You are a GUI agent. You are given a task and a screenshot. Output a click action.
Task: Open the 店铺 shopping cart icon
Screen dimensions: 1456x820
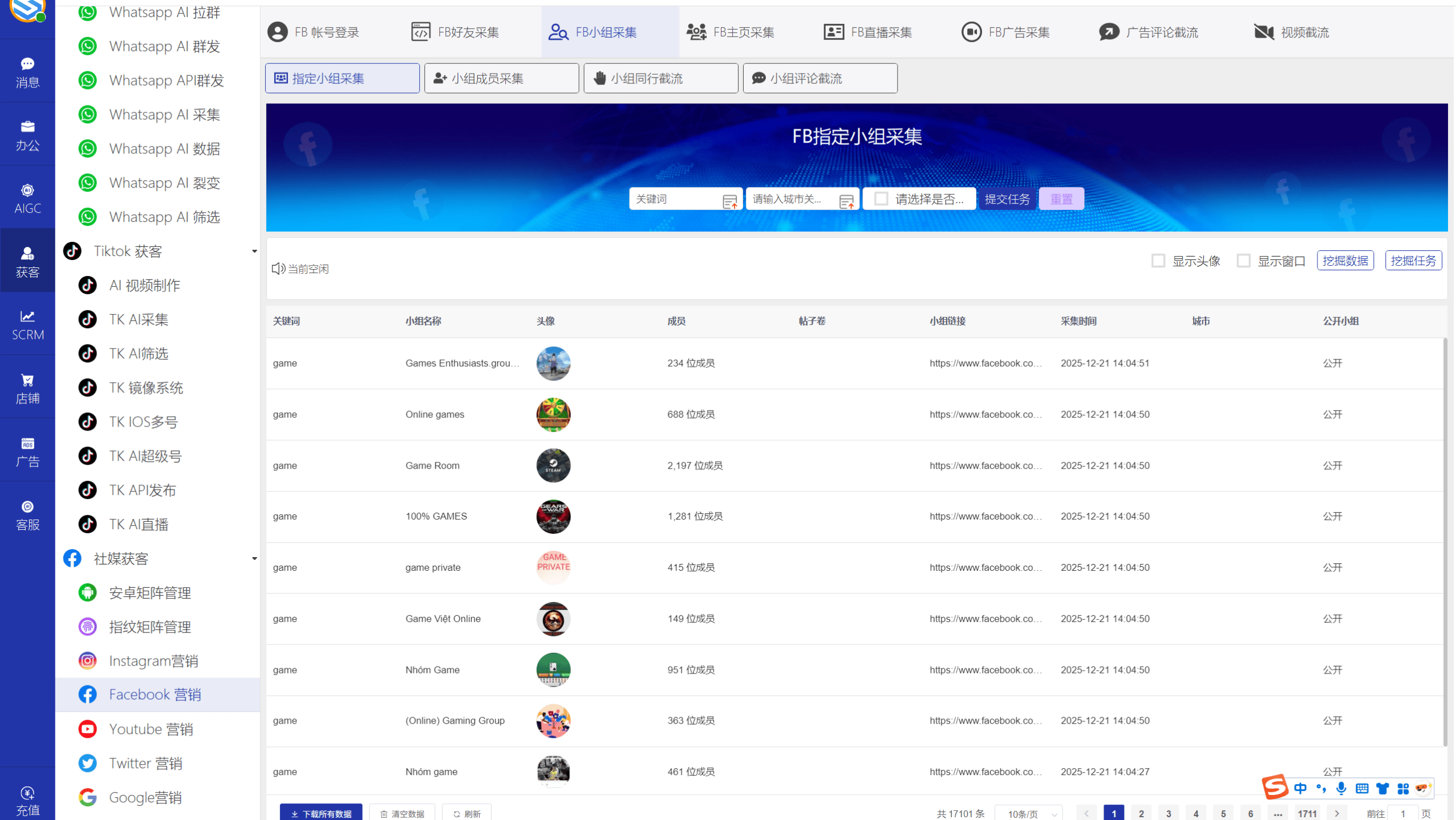tap(27, 380)
